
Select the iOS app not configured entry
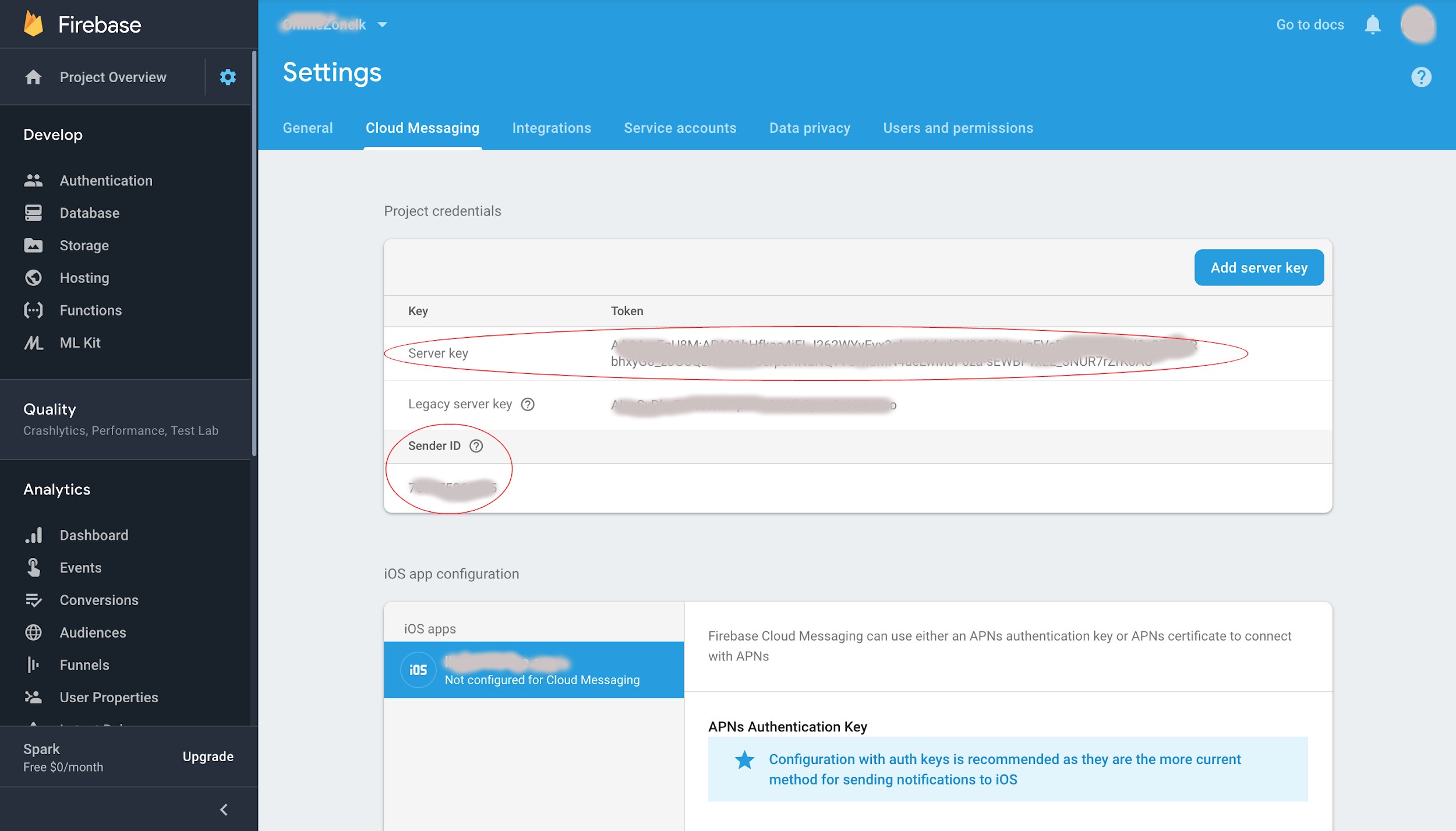[533, 670]
